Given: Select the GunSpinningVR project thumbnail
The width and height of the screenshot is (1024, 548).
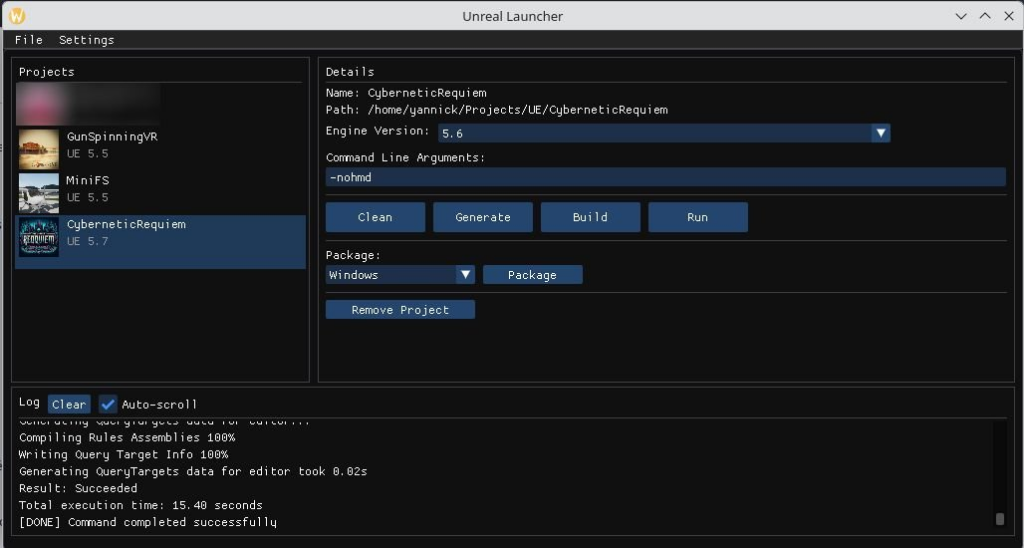Looking at the screenshot, I should (39, 149).
